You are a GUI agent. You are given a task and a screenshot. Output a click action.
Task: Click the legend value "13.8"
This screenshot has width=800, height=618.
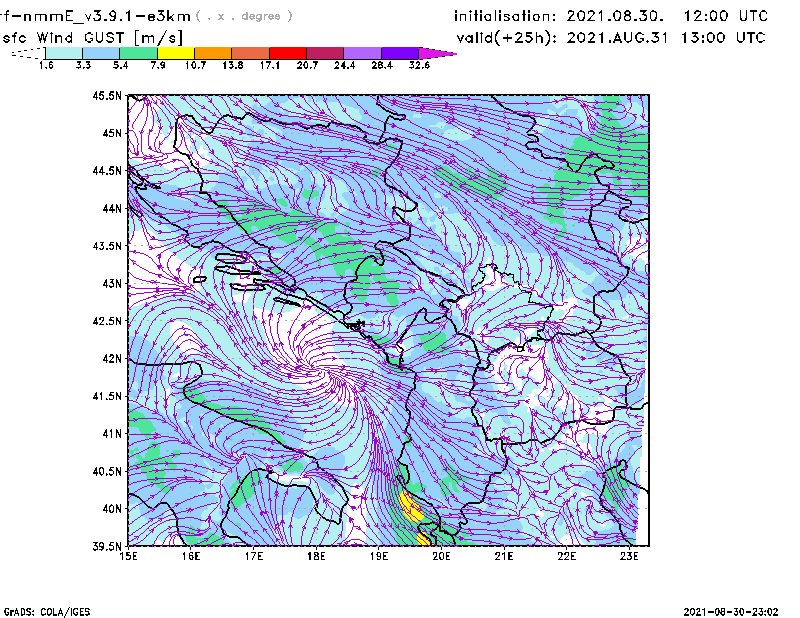click(x=233, y=65)
